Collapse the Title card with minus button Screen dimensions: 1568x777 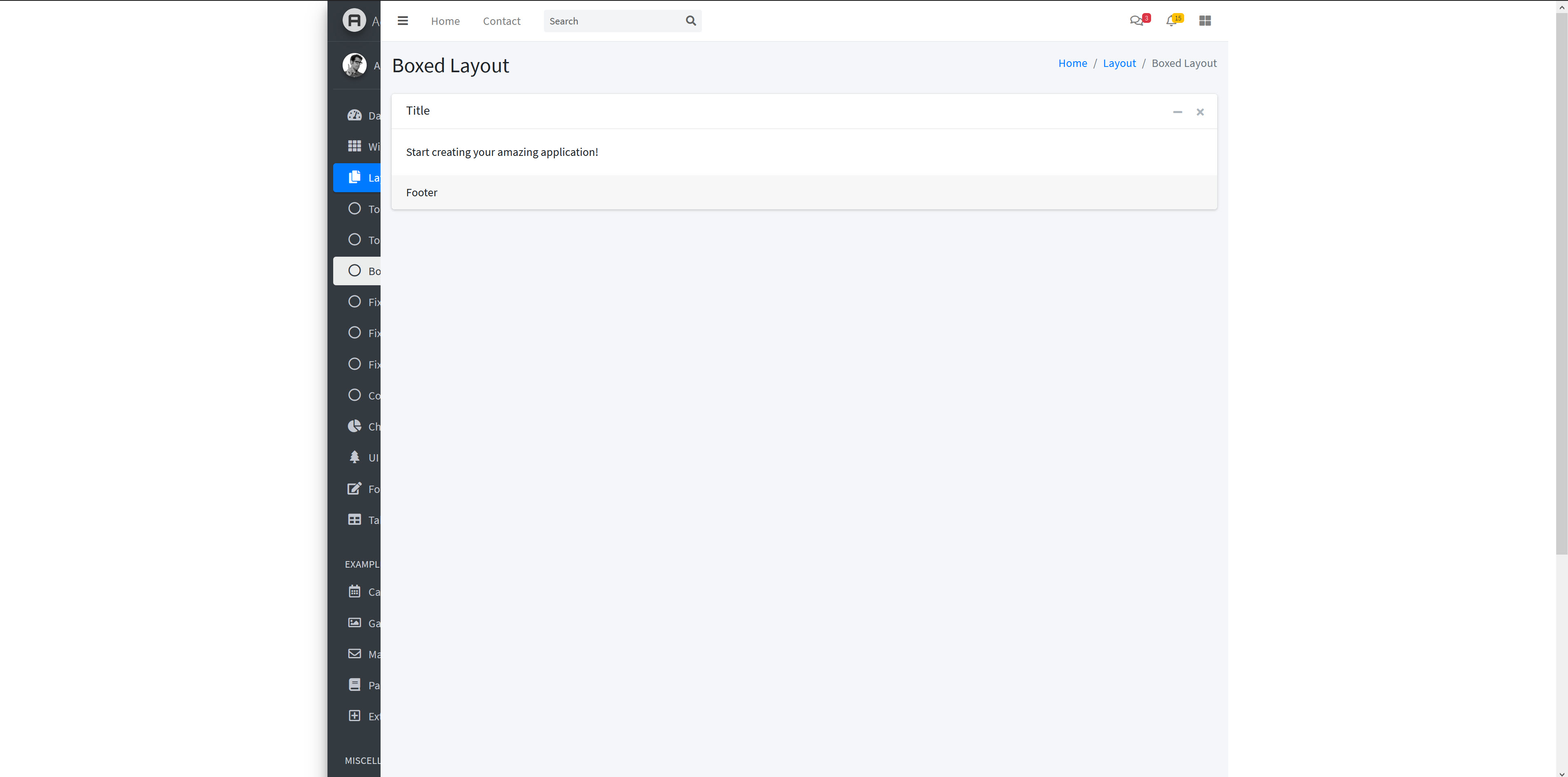[x=1177, y=112]
